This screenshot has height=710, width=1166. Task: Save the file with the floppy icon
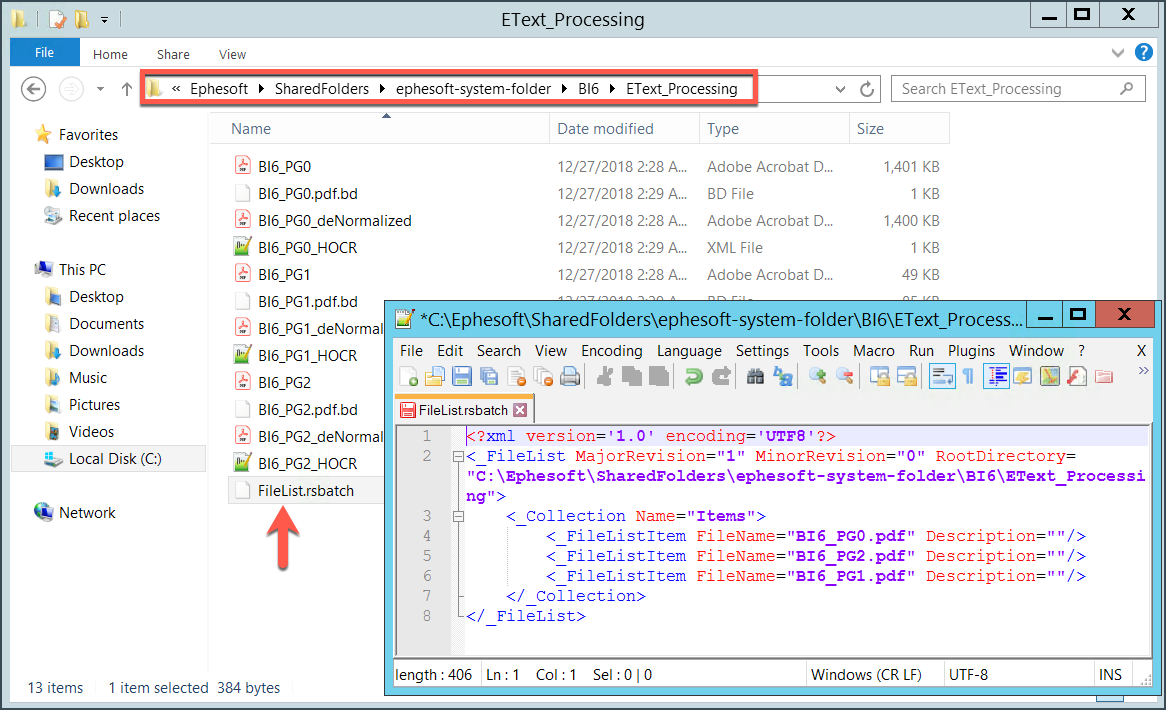462,377
